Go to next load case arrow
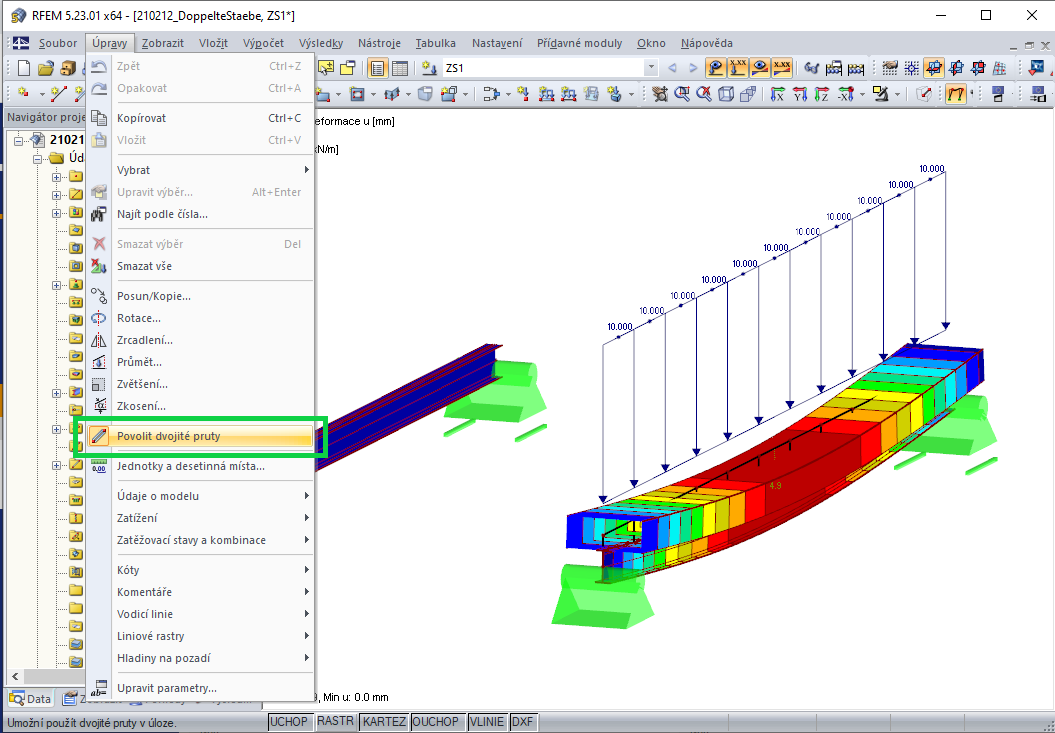1055x733 pixels. click(x=693, y=67)
